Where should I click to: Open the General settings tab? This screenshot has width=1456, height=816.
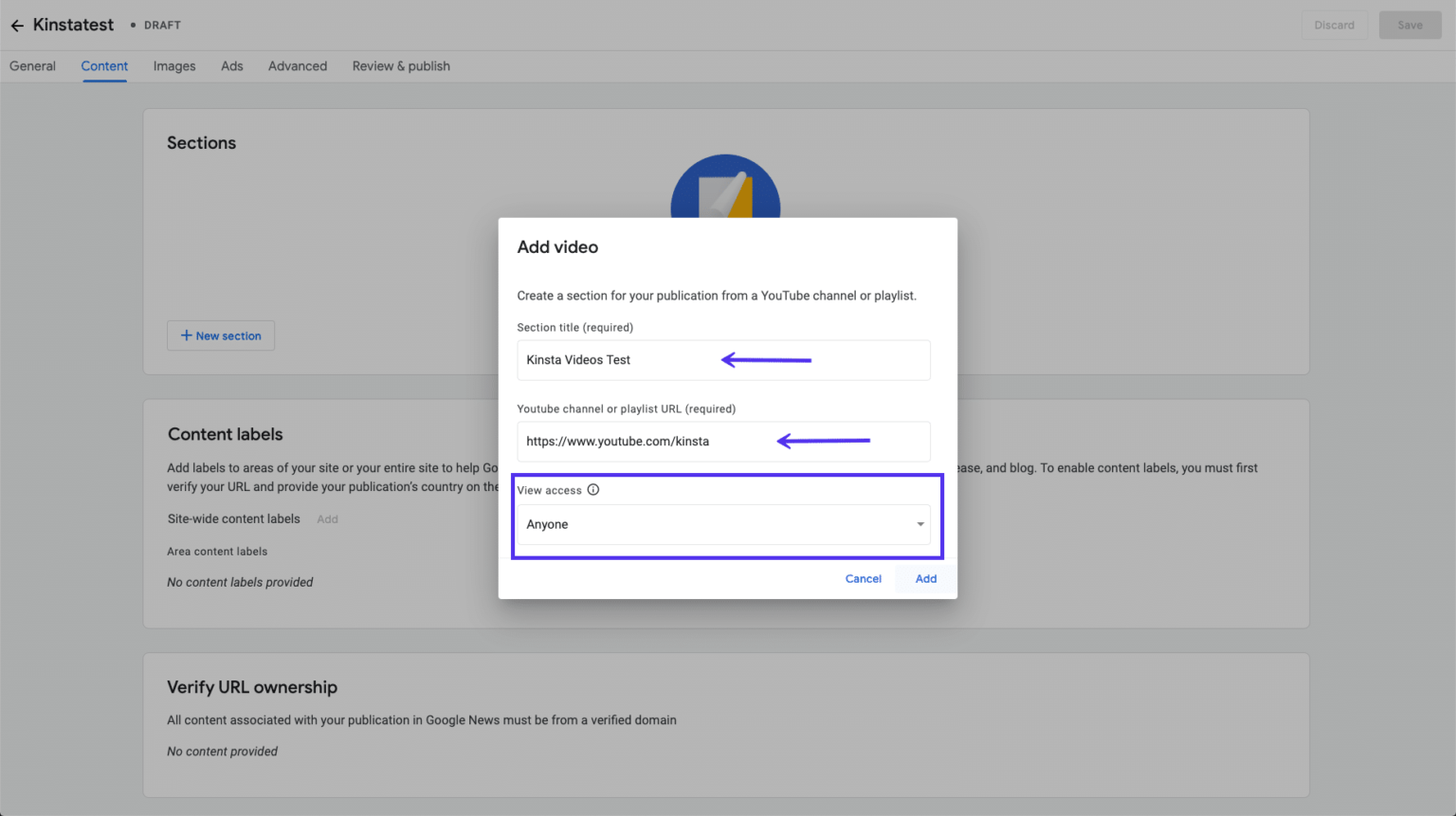tap(32, 65)
